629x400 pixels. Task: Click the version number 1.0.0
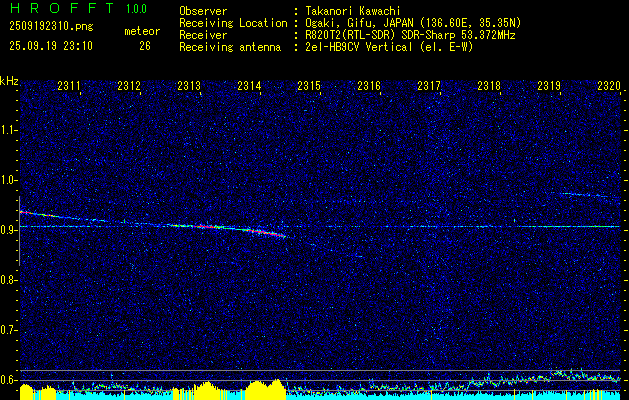click(136, 8)
